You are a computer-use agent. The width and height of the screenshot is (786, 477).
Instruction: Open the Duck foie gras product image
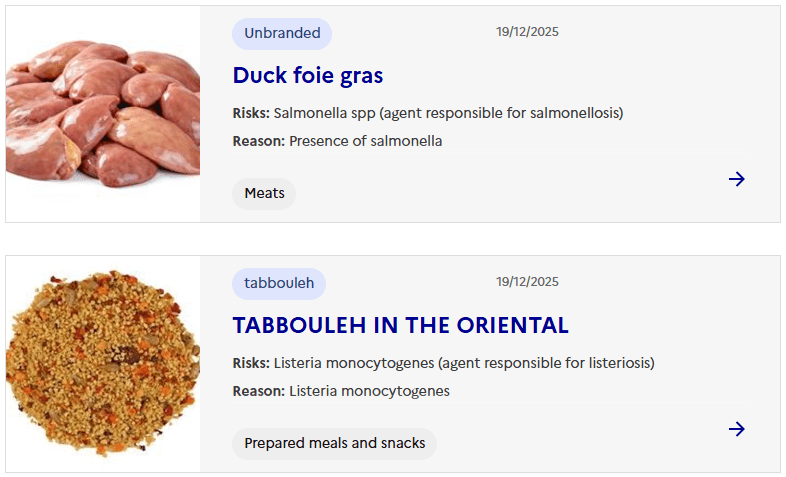coord(103,114)
